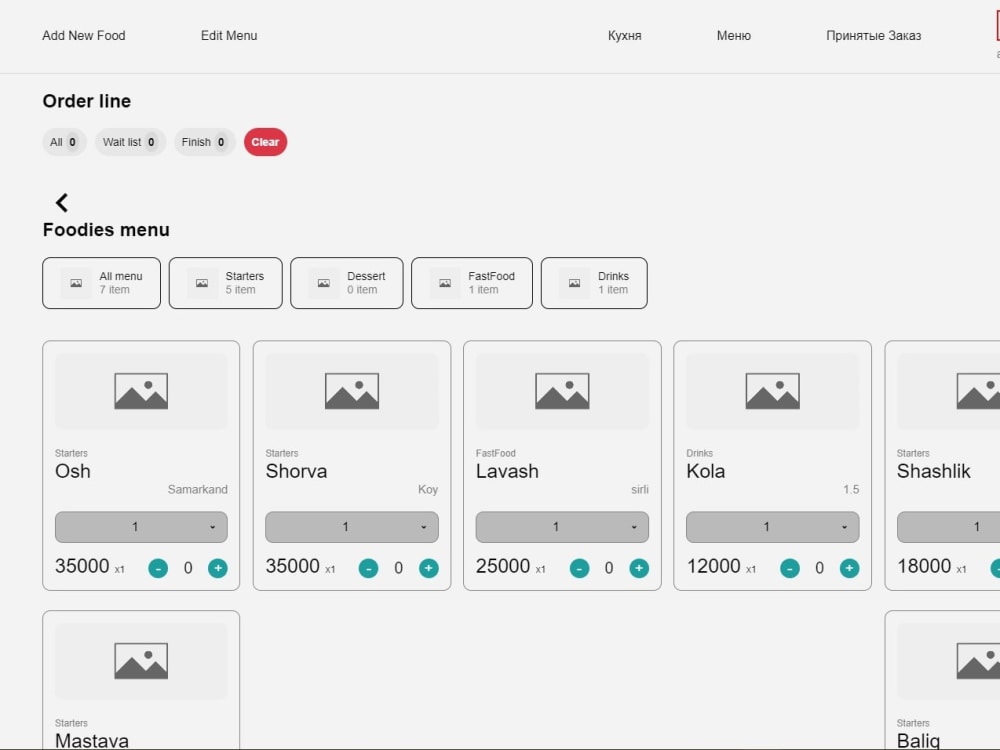Increase Shorva quantity with plus button
Screen dimensions: 1000x750
click(429, 568)
